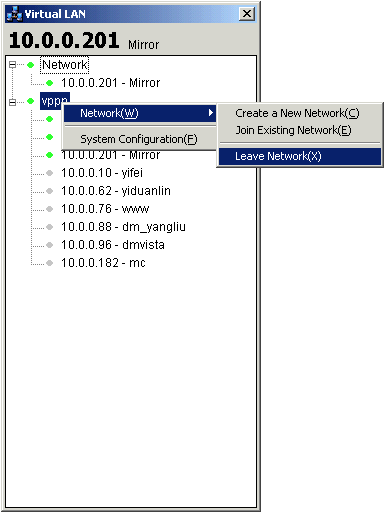Choose Join Existing Network(E)
The height and width of the screenshot is (513, 386).
point(300,130)
